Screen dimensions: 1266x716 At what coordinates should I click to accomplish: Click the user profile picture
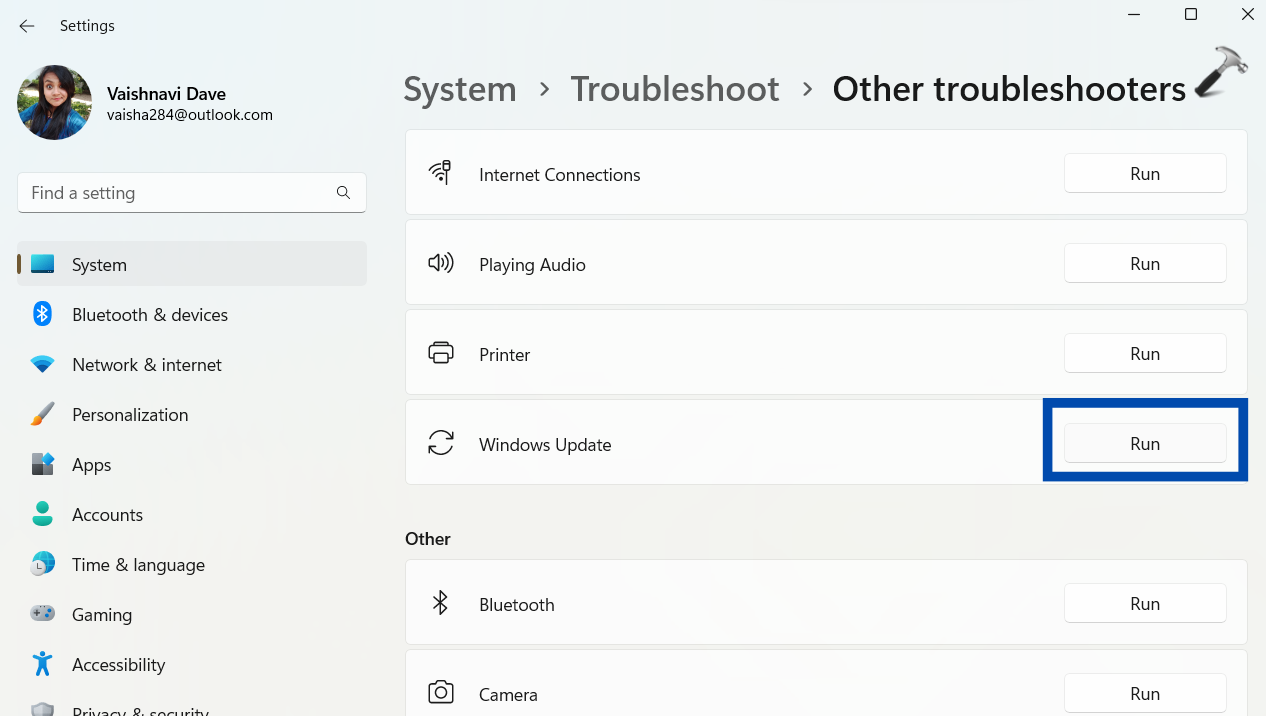tap(54, 102)
